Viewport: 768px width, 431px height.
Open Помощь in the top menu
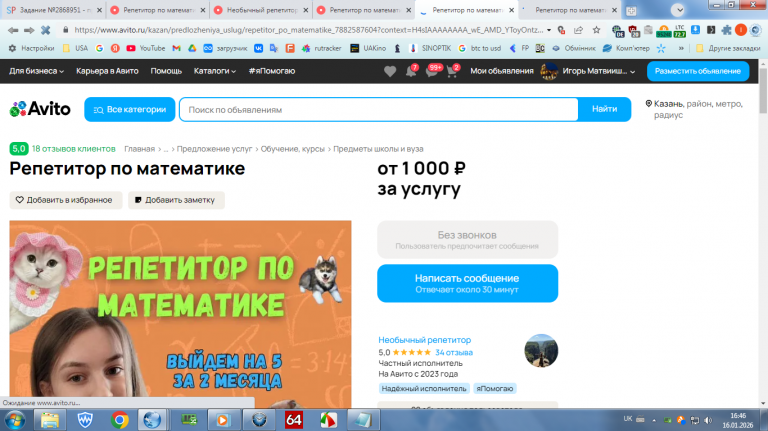(x=166, y=71)
